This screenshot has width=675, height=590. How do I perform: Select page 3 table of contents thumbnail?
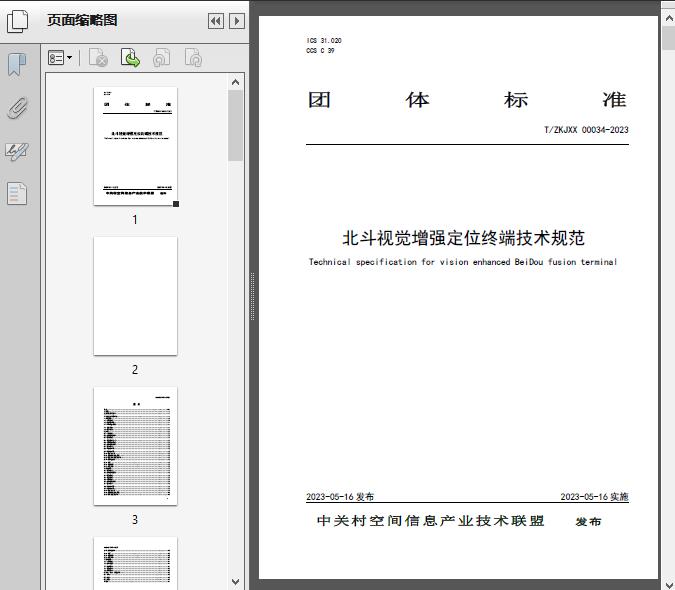point(135,446)
